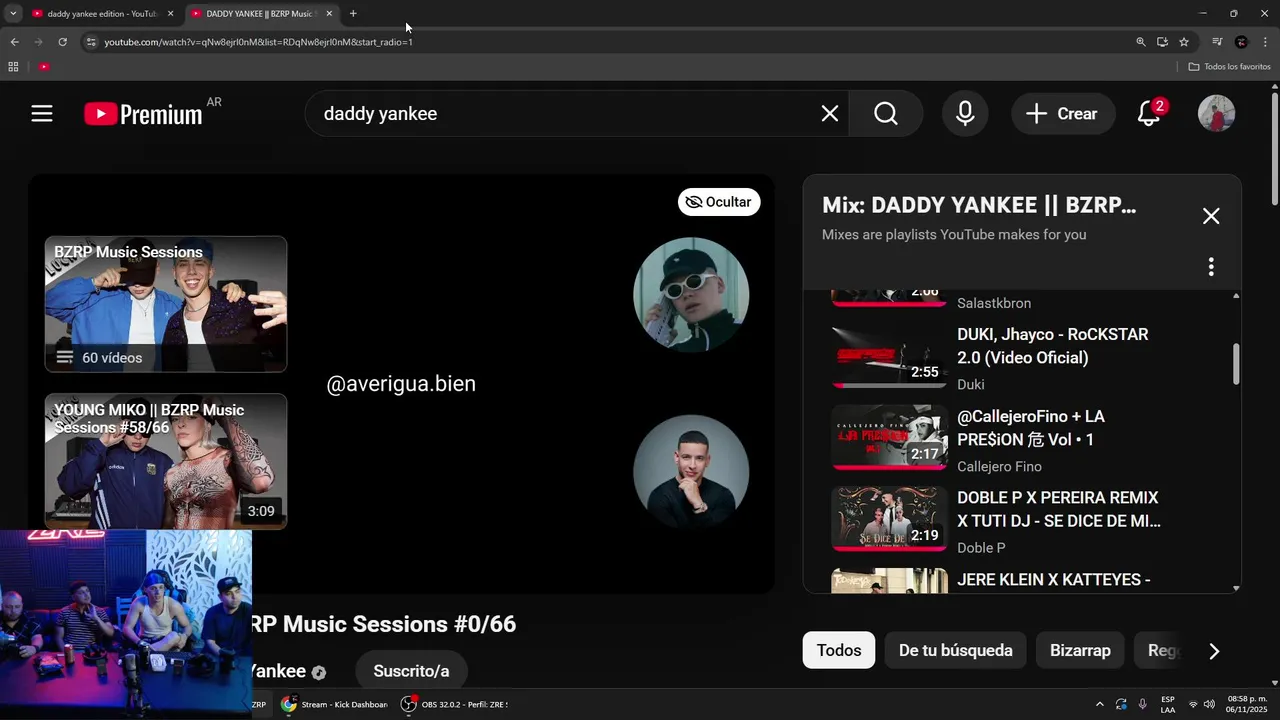Play DUKI, Jhayco RoCKSTAR 2.0 from the mix
The width and height of the screenshot is (1280, 720).
1053,346
